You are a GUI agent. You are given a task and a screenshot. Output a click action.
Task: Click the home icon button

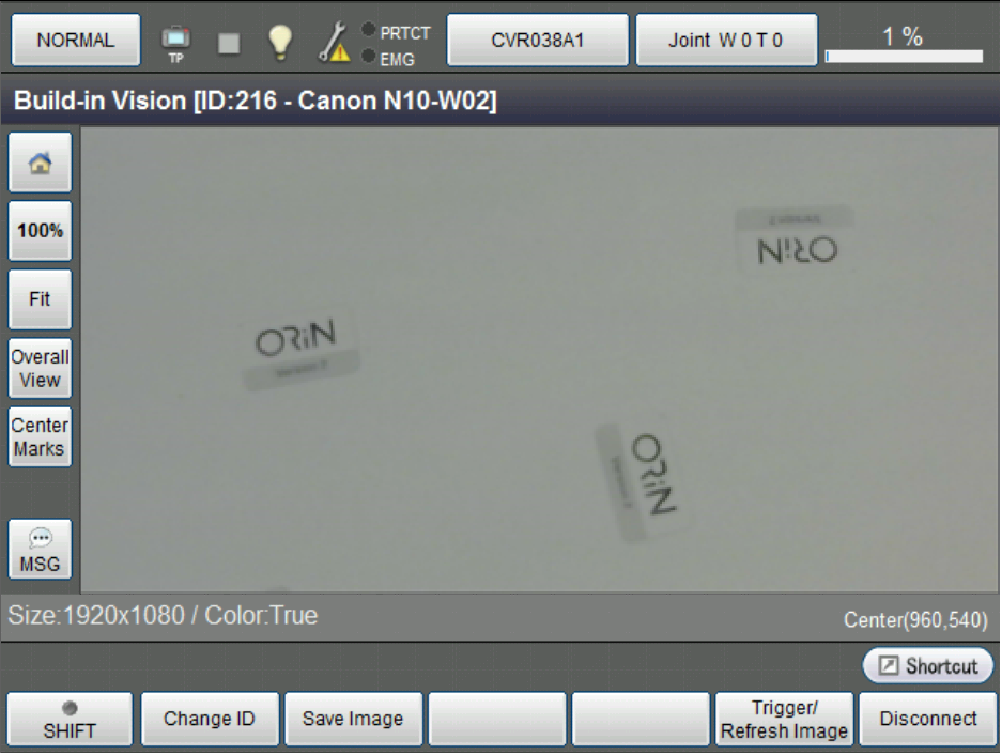tap(40, 163)
